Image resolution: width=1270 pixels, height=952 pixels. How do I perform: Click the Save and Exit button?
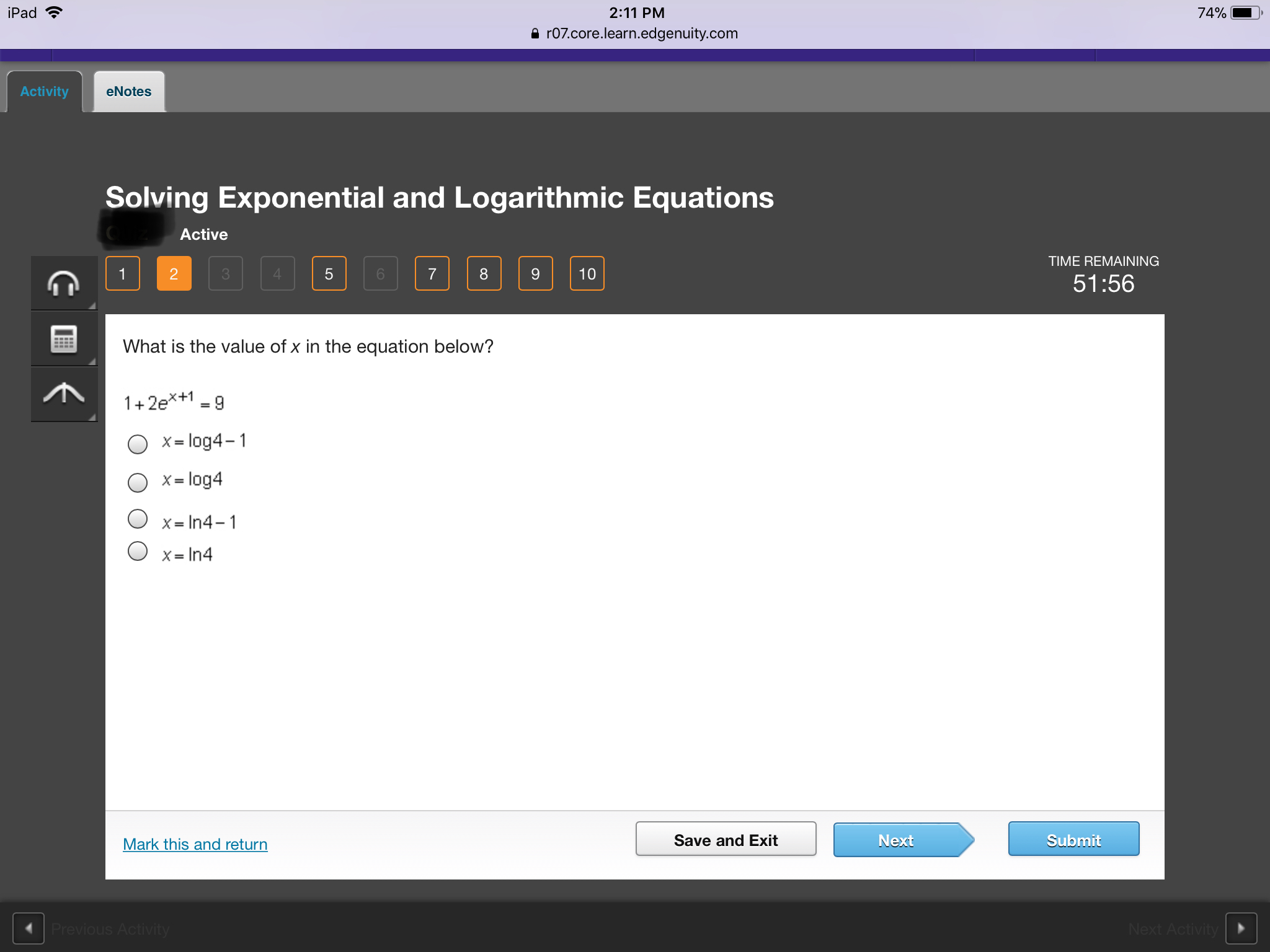coord(726,840)
